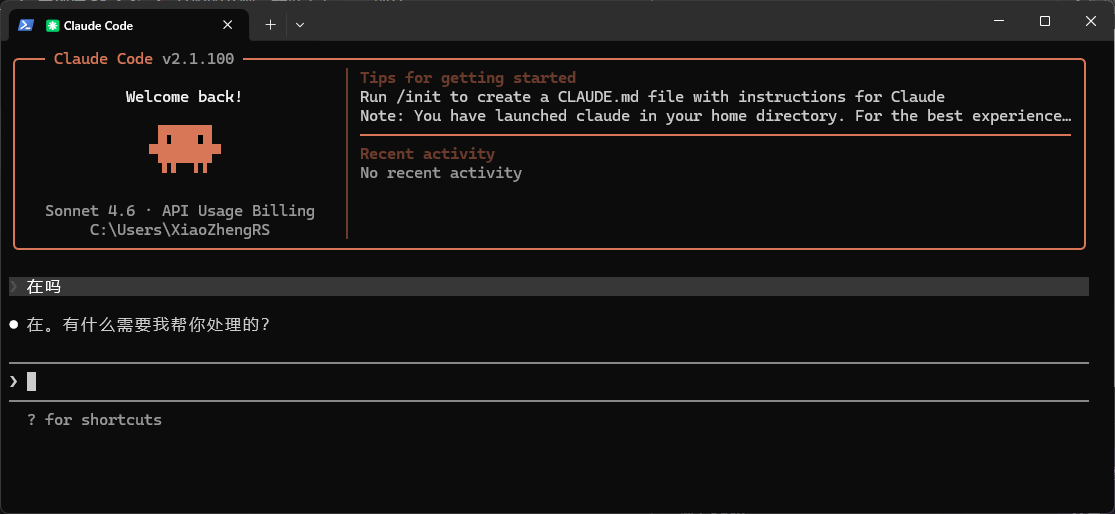Click the "Tips for getting started" heading
The image size is (1115, 514).
pyautogui.click(x=468, y=77)
